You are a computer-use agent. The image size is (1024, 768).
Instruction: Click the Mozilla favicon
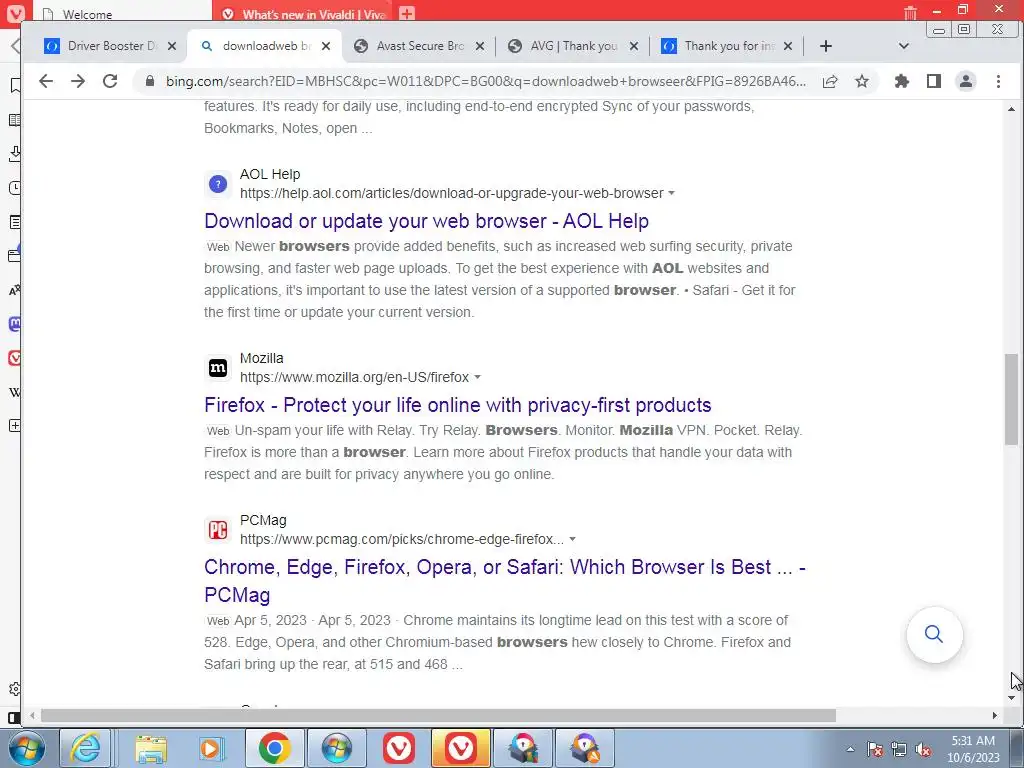(x=218, y=368)
